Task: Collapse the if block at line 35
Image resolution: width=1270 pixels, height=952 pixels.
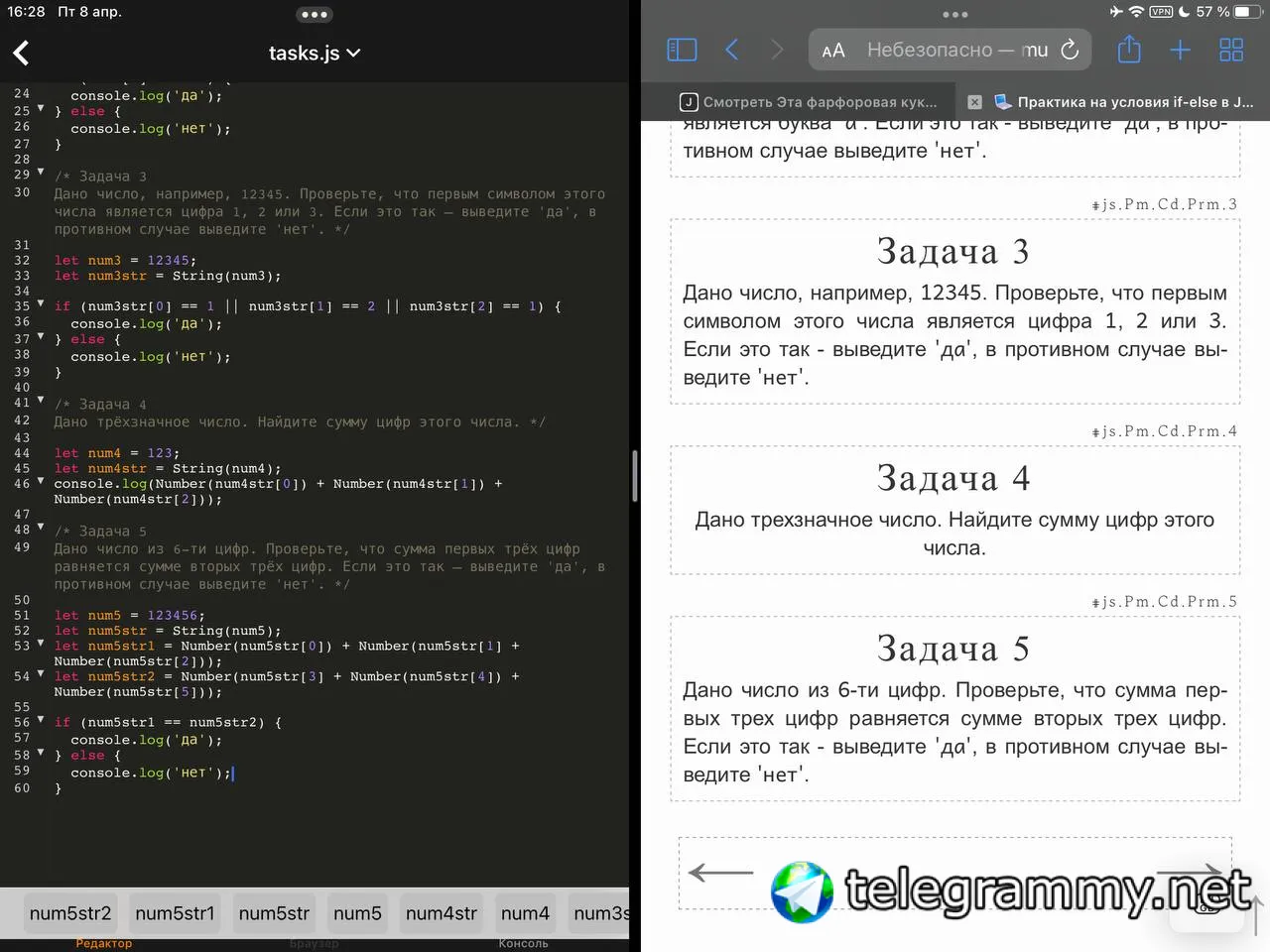Action: coord(41,304)
